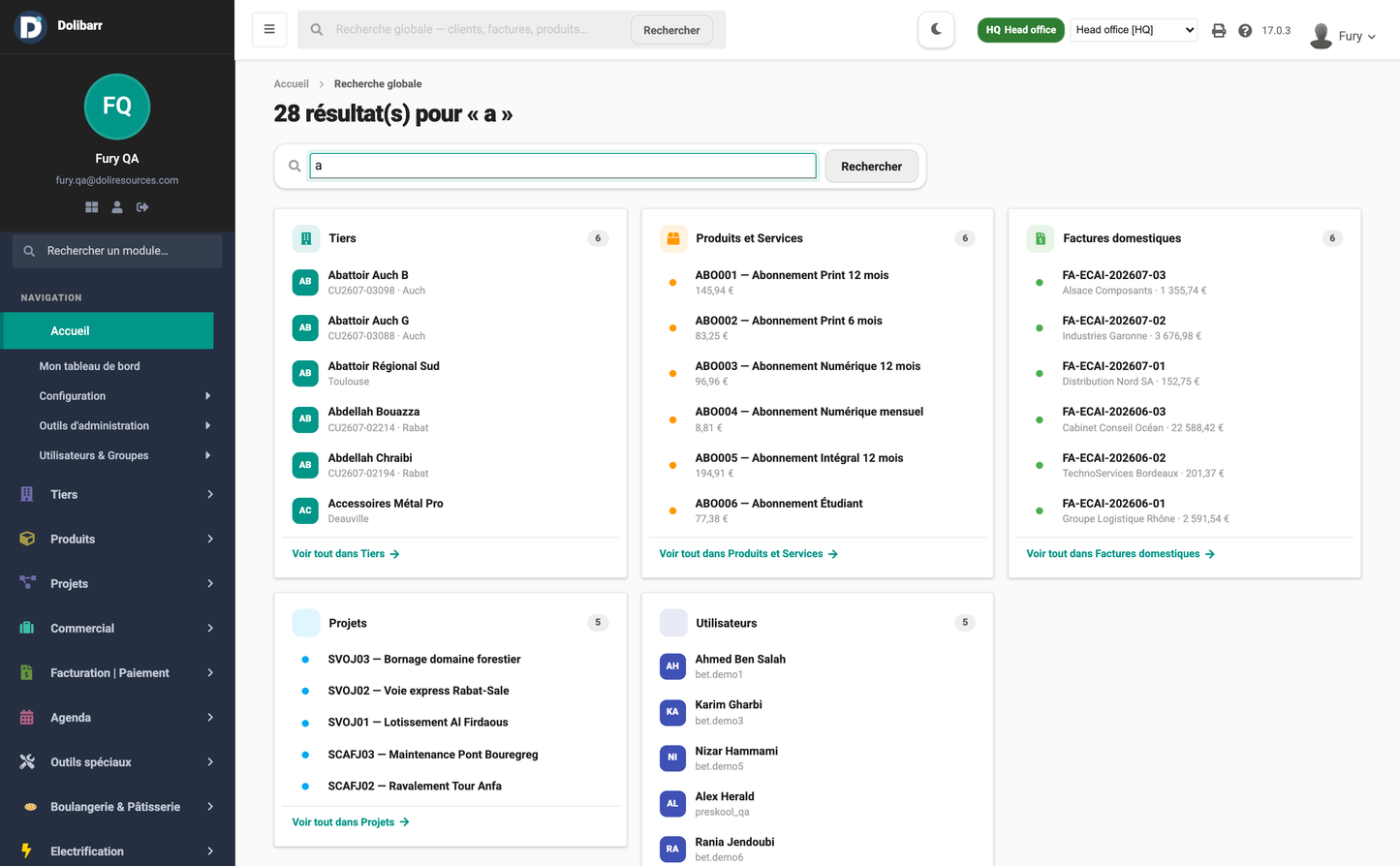Open the Boulangerie & Pâtisserie menu item
This screenshot has height=866, width=1400.
(117, 806)
